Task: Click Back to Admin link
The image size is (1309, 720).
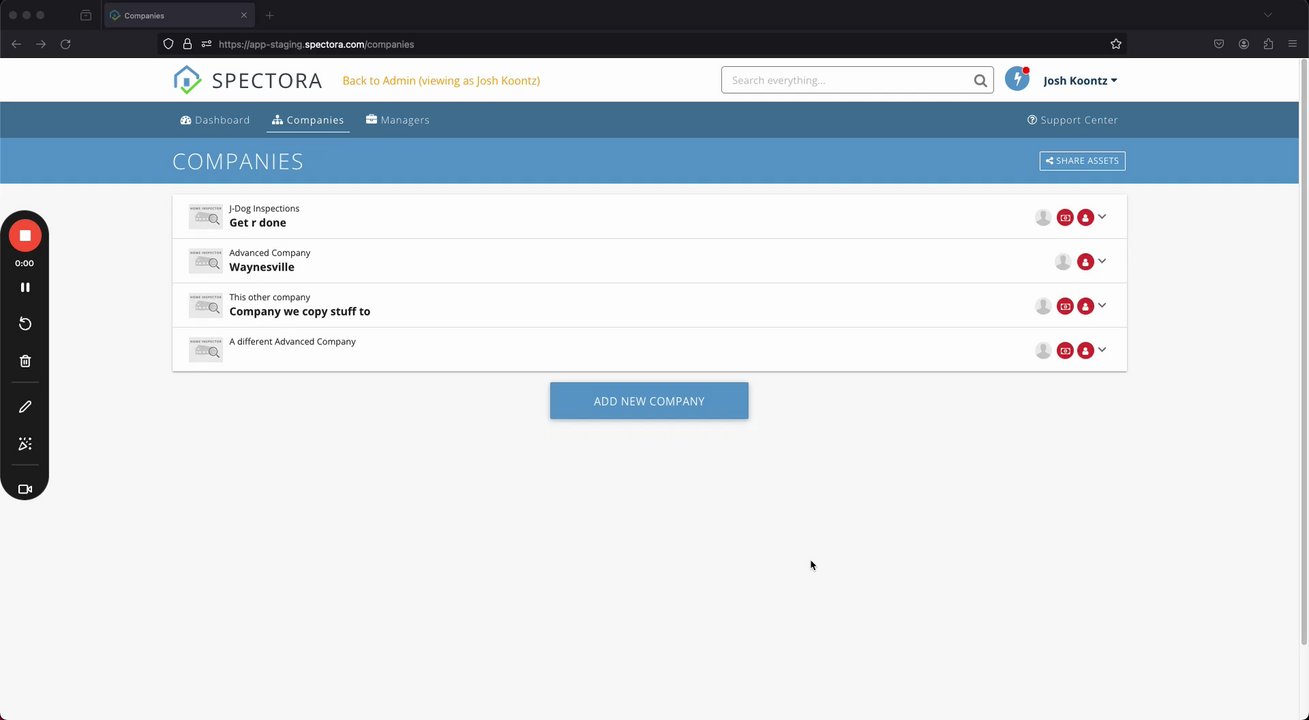Action: click(441, 81)
